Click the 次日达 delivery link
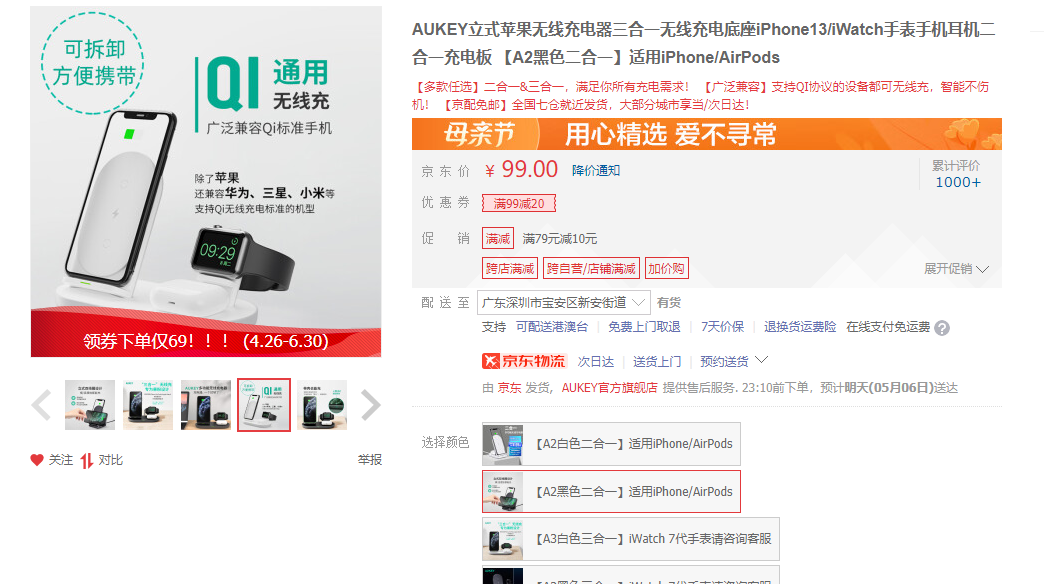Screen dimensions: 1044x584 pyautogui.click(x=595, y=362)
